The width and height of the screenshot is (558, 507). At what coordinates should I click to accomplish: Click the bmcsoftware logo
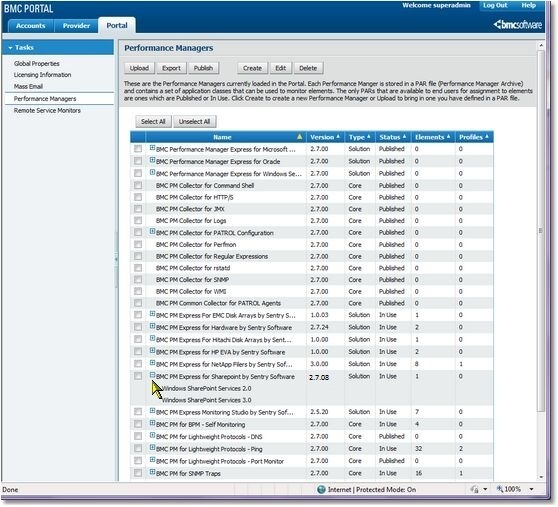[517, 25]
